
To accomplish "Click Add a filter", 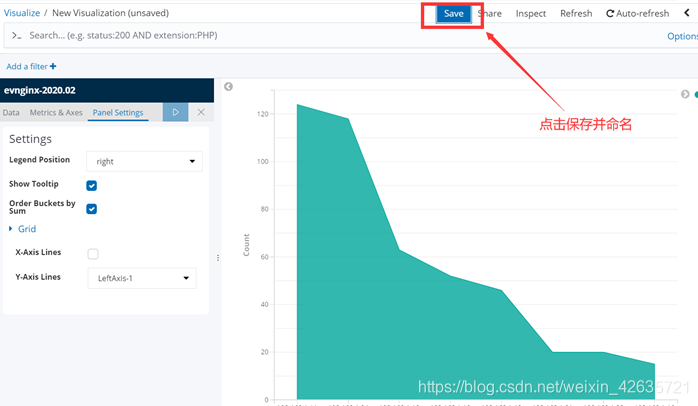I will (27, 66).
